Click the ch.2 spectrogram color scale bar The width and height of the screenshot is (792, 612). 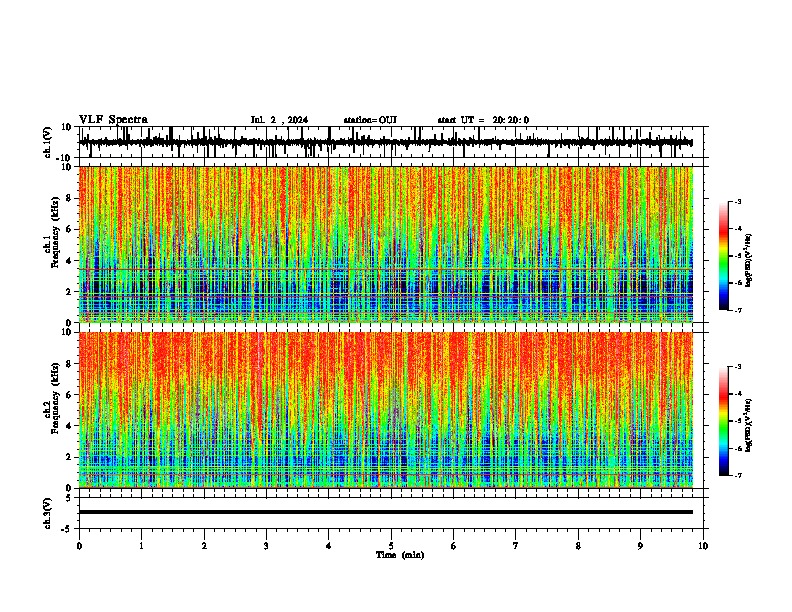(724, 421)
